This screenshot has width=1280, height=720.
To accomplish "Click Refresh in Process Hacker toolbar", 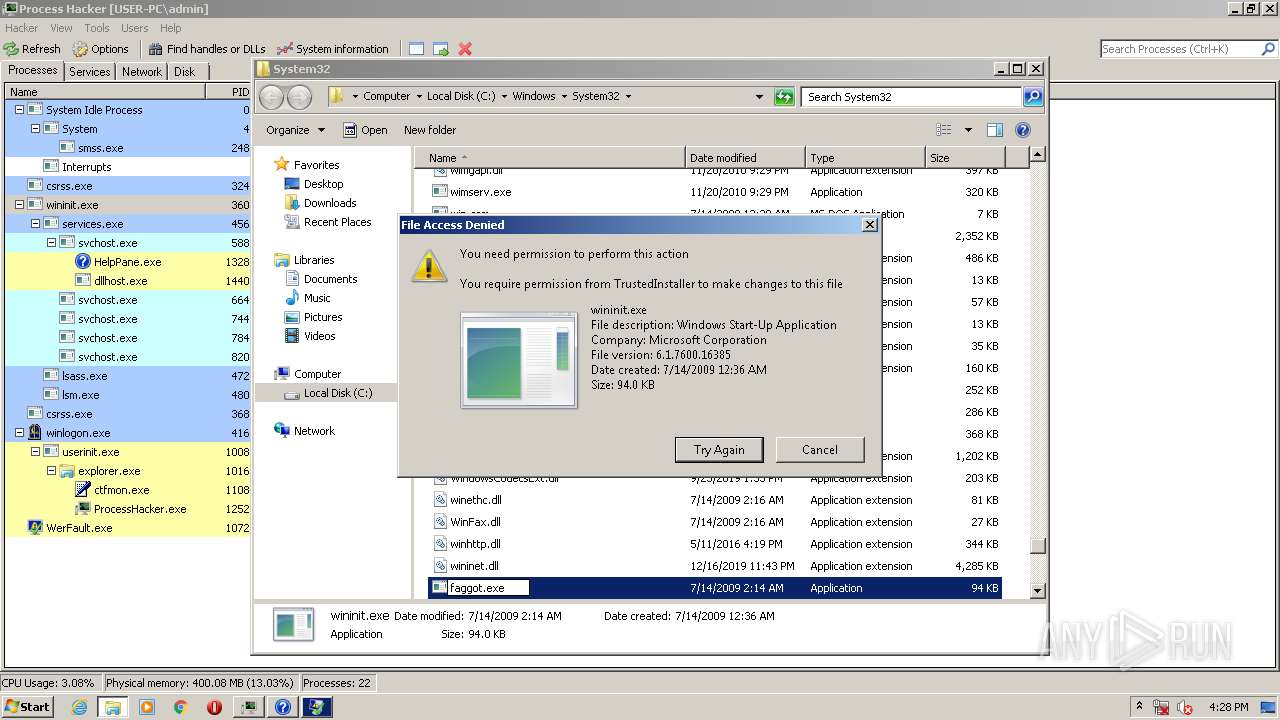I will click(x=32, y=48).
